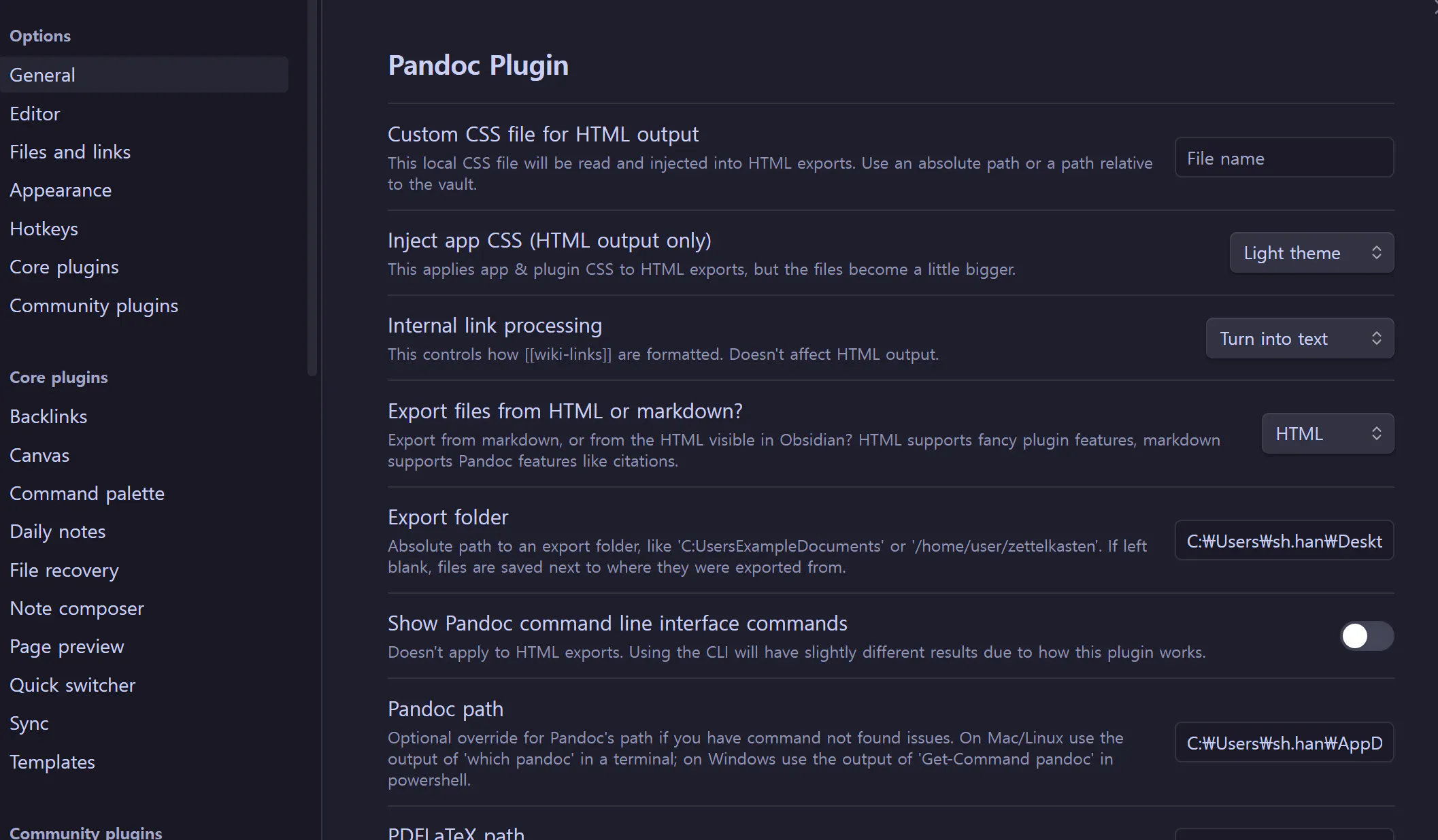This screenshot has width=1438, height=840.
Task: Expand the Internal link processing dropdown
Action: 1299,339
